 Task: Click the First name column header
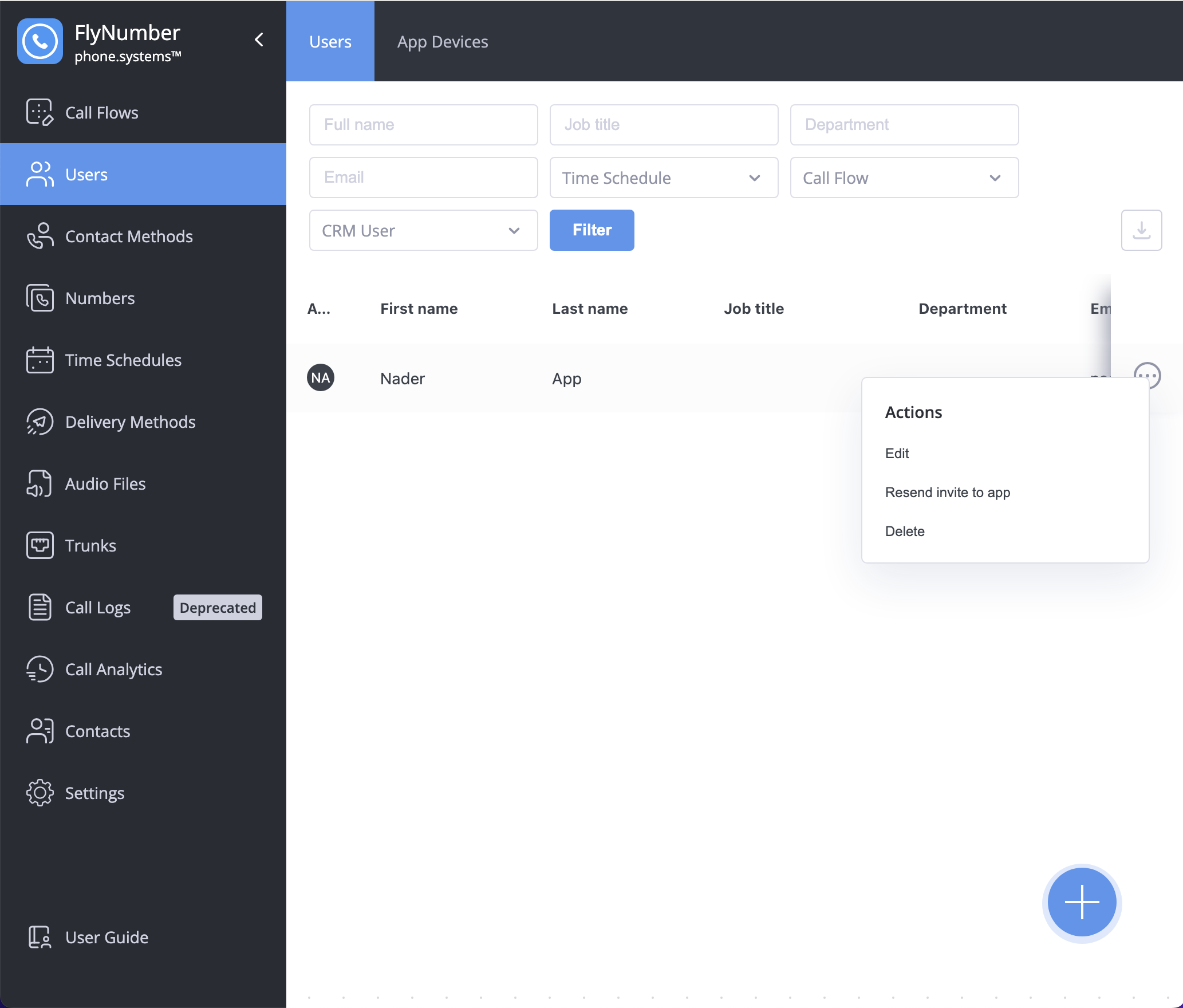coord(419,309)
